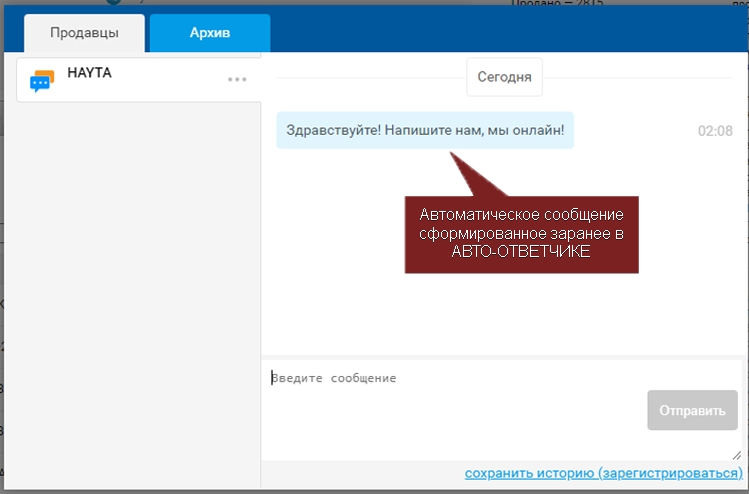Select the Здравствуйте greeting message bubble
The image size is (749, 494).
pos(425,131)
